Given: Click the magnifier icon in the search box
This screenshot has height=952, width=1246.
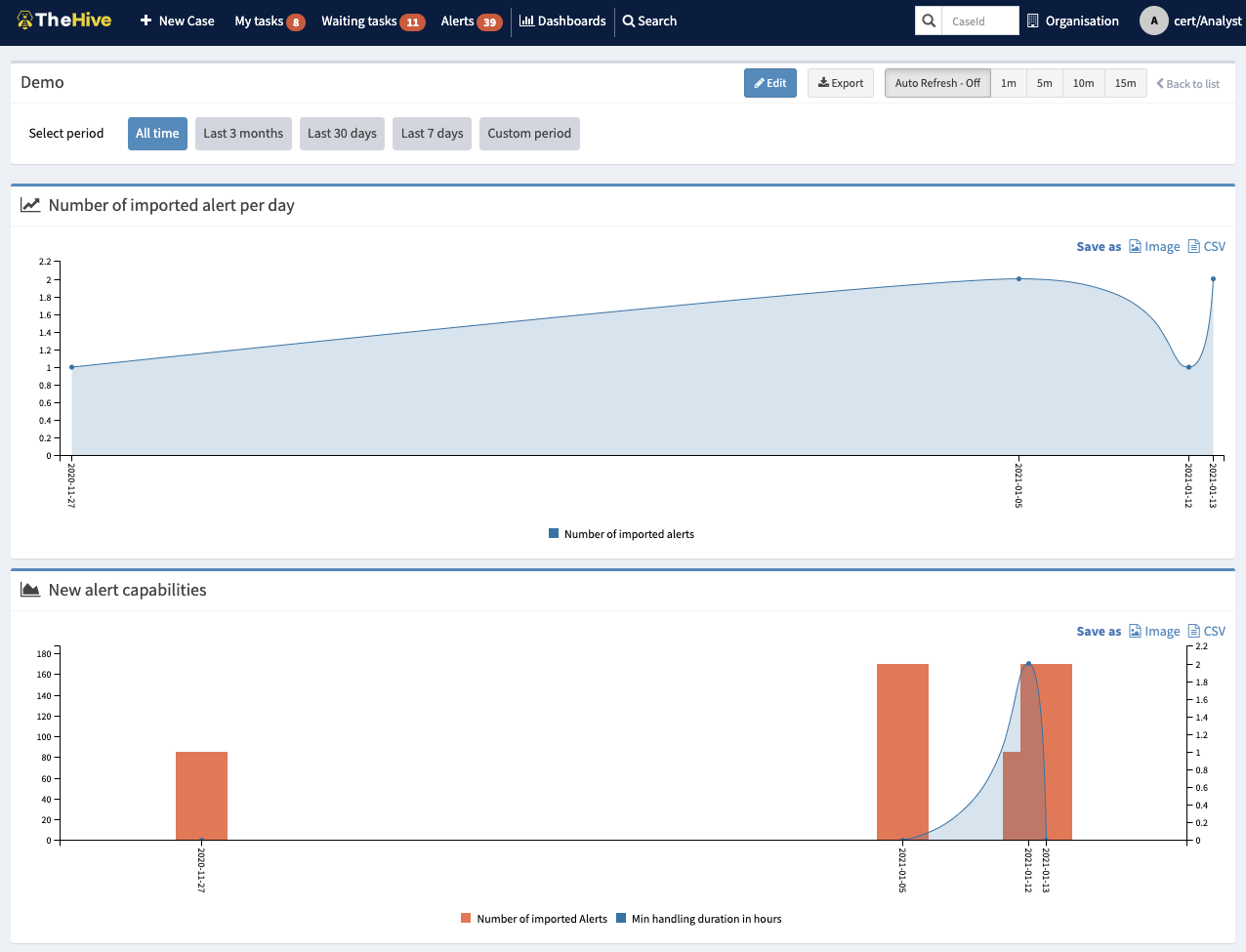Looking at the screenshot, I should pyautogui.click(x=927, y=20).
